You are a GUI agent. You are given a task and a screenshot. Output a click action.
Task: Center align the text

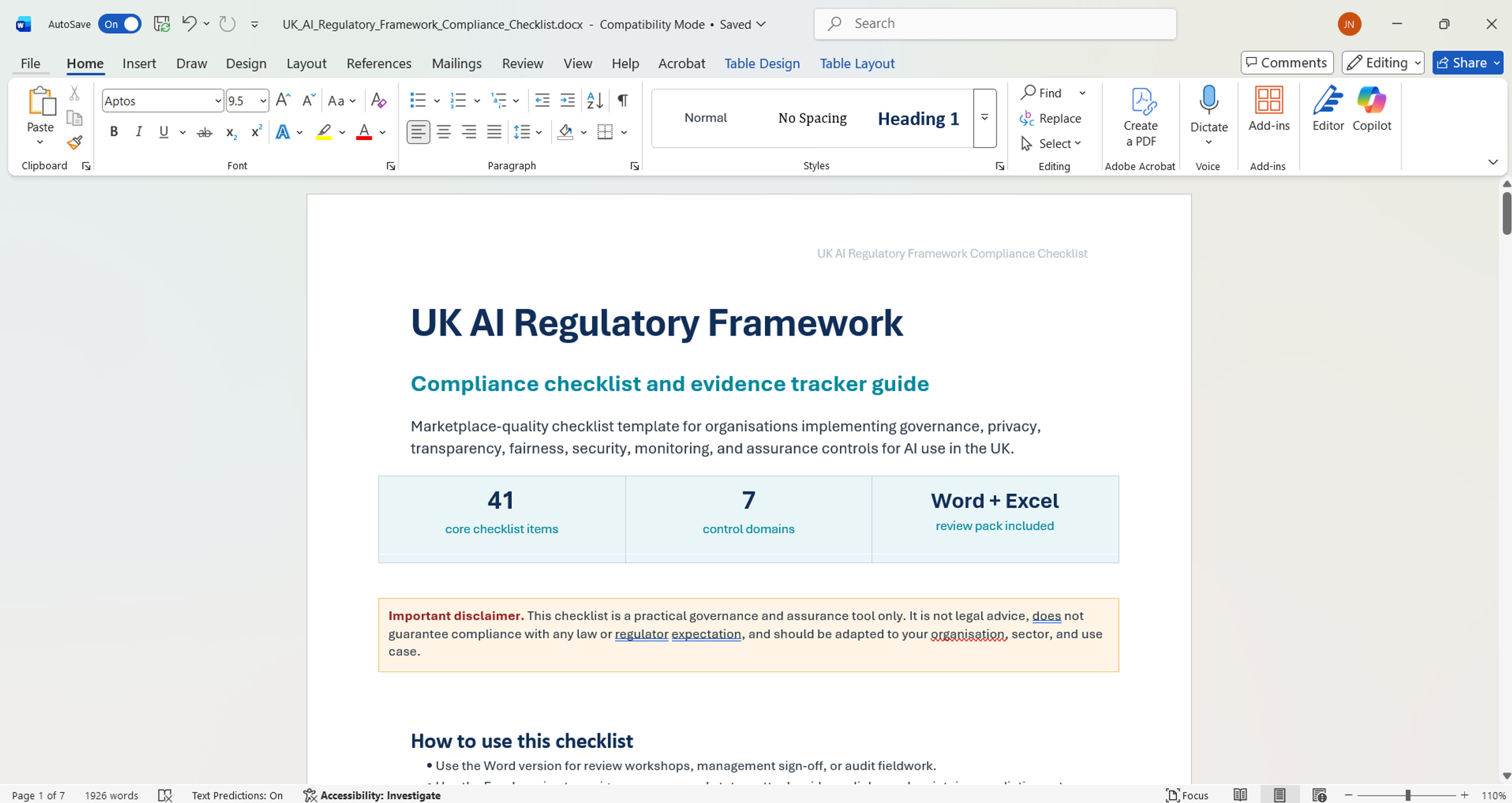444,132
